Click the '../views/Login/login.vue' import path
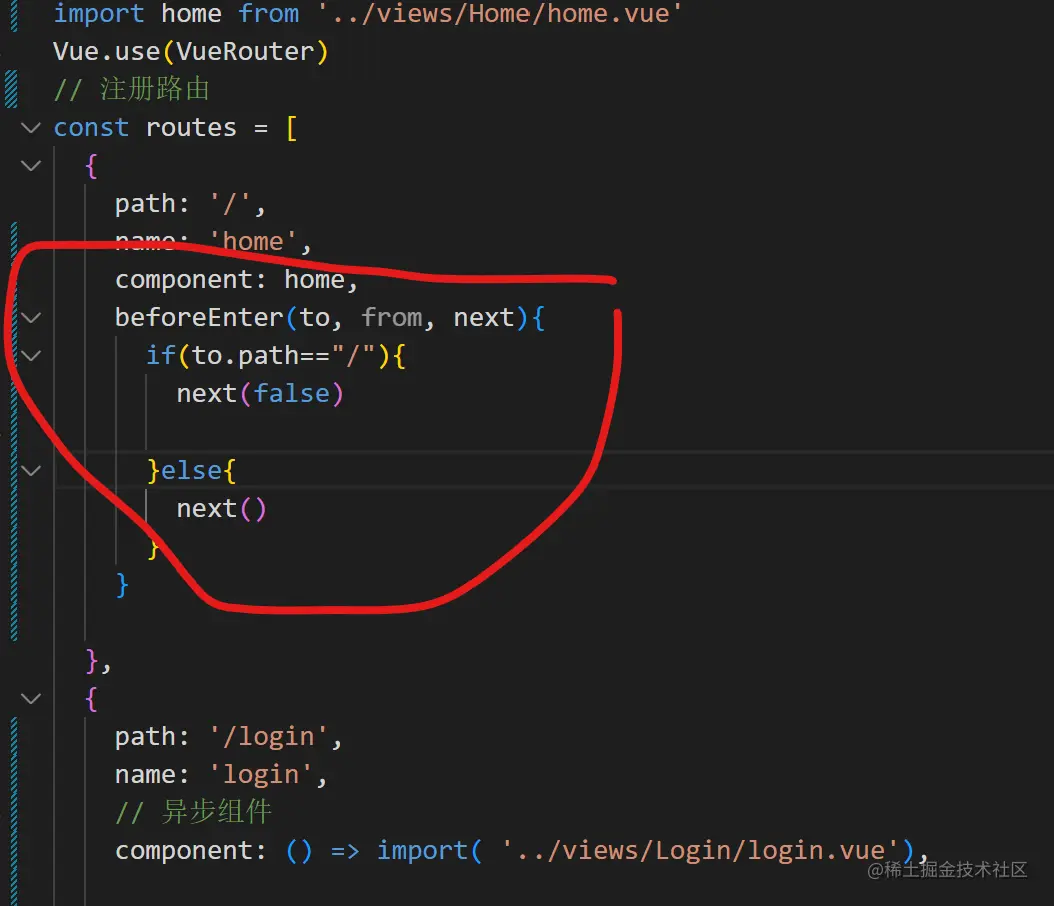 (700, 851)
